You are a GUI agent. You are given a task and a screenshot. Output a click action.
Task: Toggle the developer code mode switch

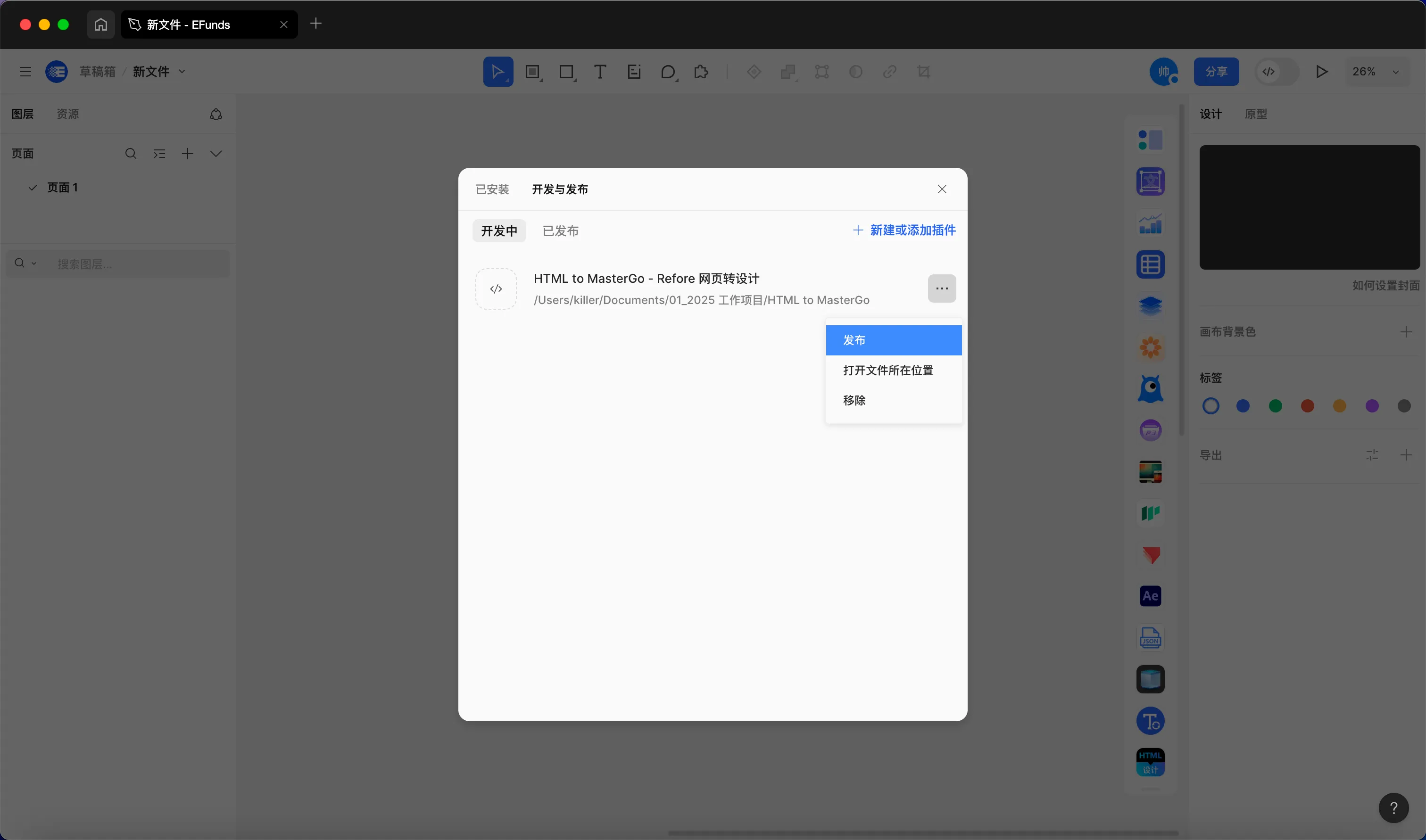pyautogui.click(x=1276, y=72)
